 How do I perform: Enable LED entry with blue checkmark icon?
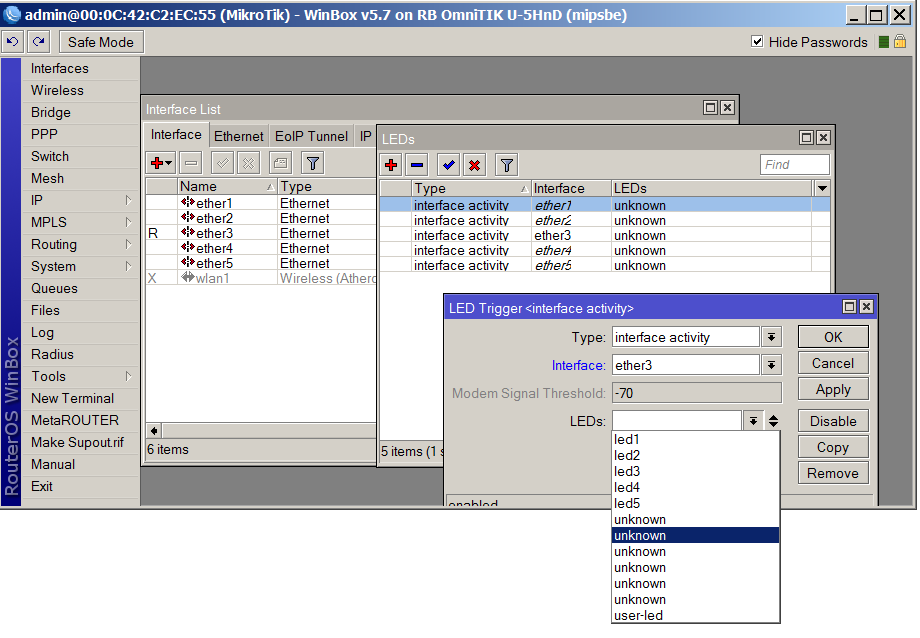(x=449, y=165)
